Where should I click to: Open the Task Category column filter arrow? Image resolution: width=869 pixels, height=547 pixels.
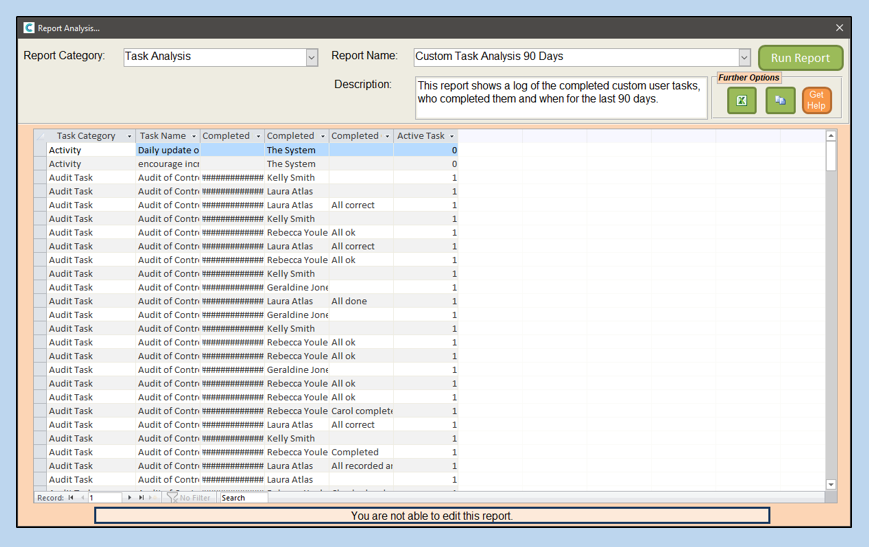[128, 136]
